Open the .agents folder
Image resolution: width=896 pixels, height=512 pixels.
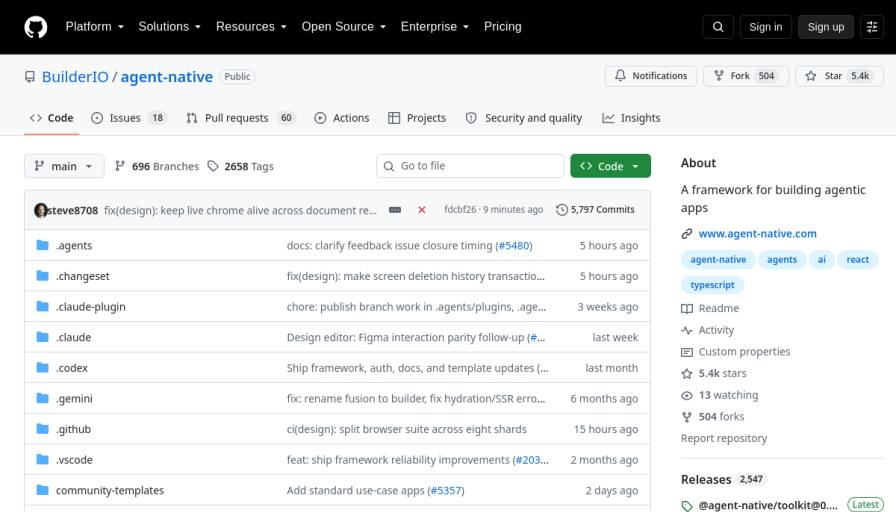pyautogui.click(x=74, y=245)
